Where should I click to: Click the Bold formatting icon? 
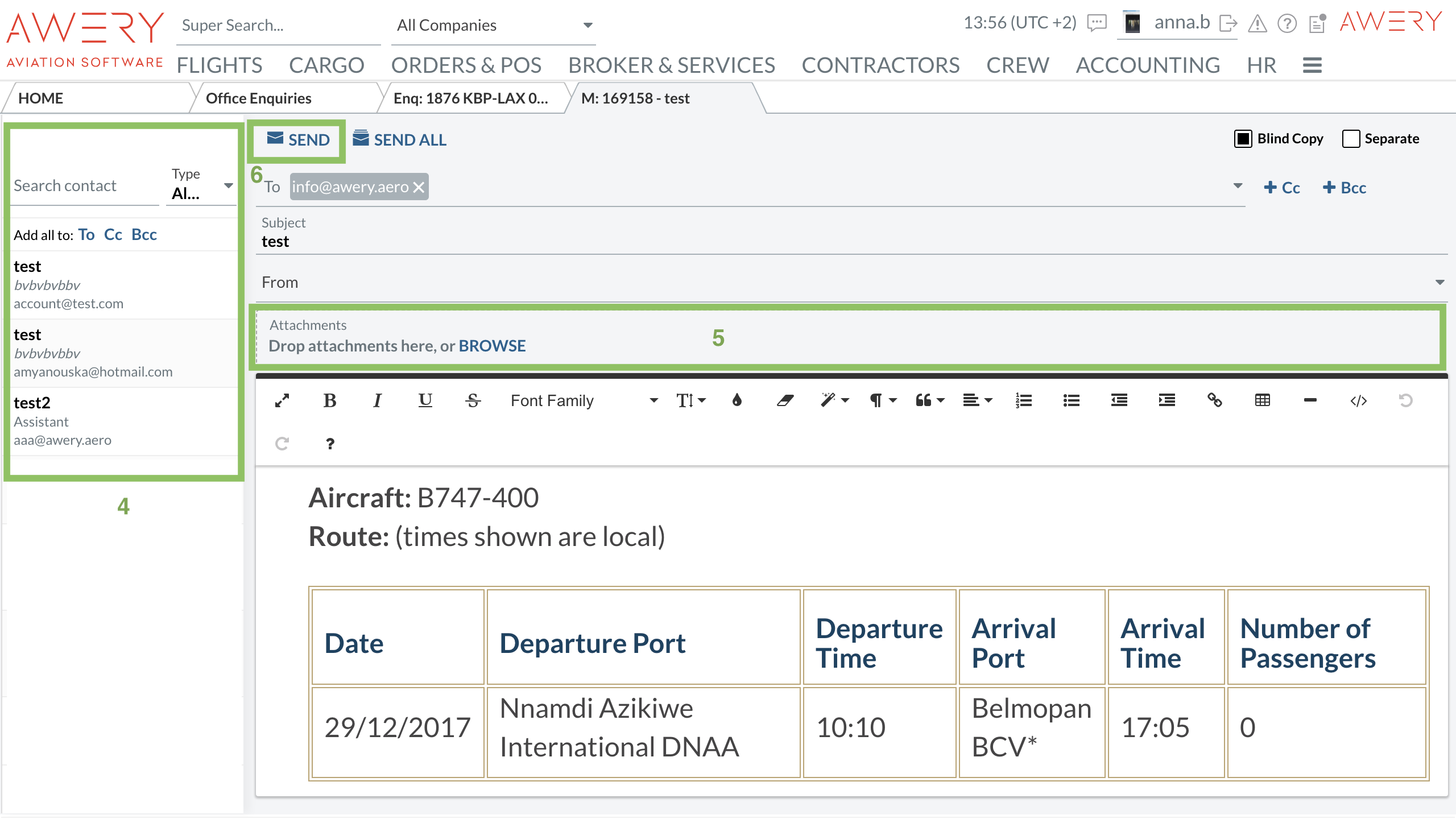(x=329, y=401)
